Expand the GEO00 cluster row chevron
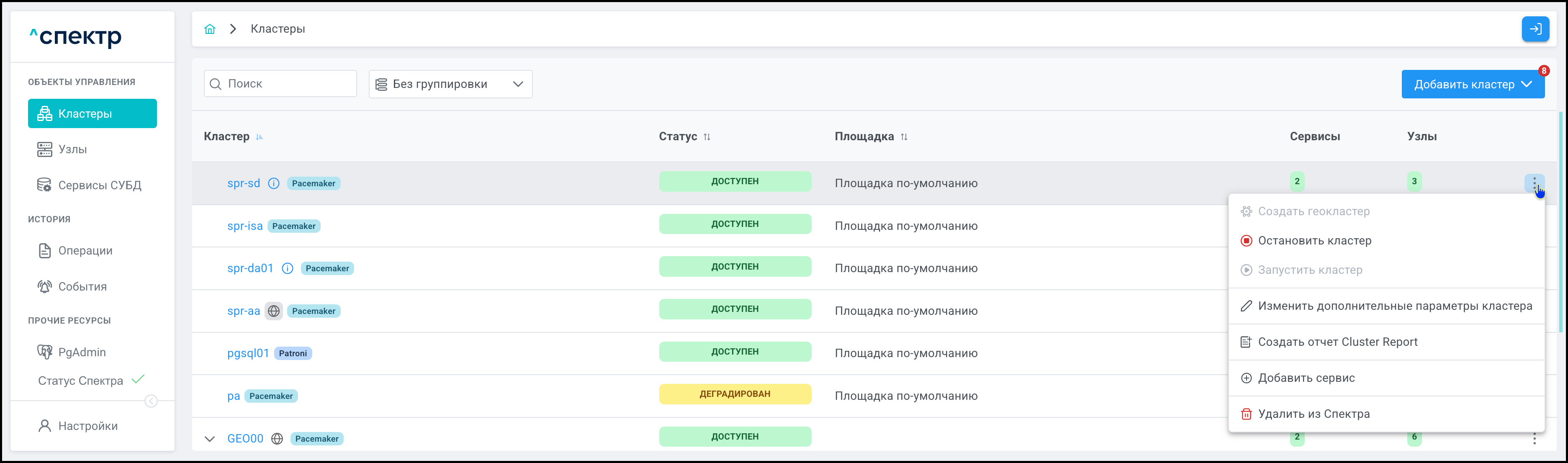Screen dimensions: 1568x463 coord(209,439)
